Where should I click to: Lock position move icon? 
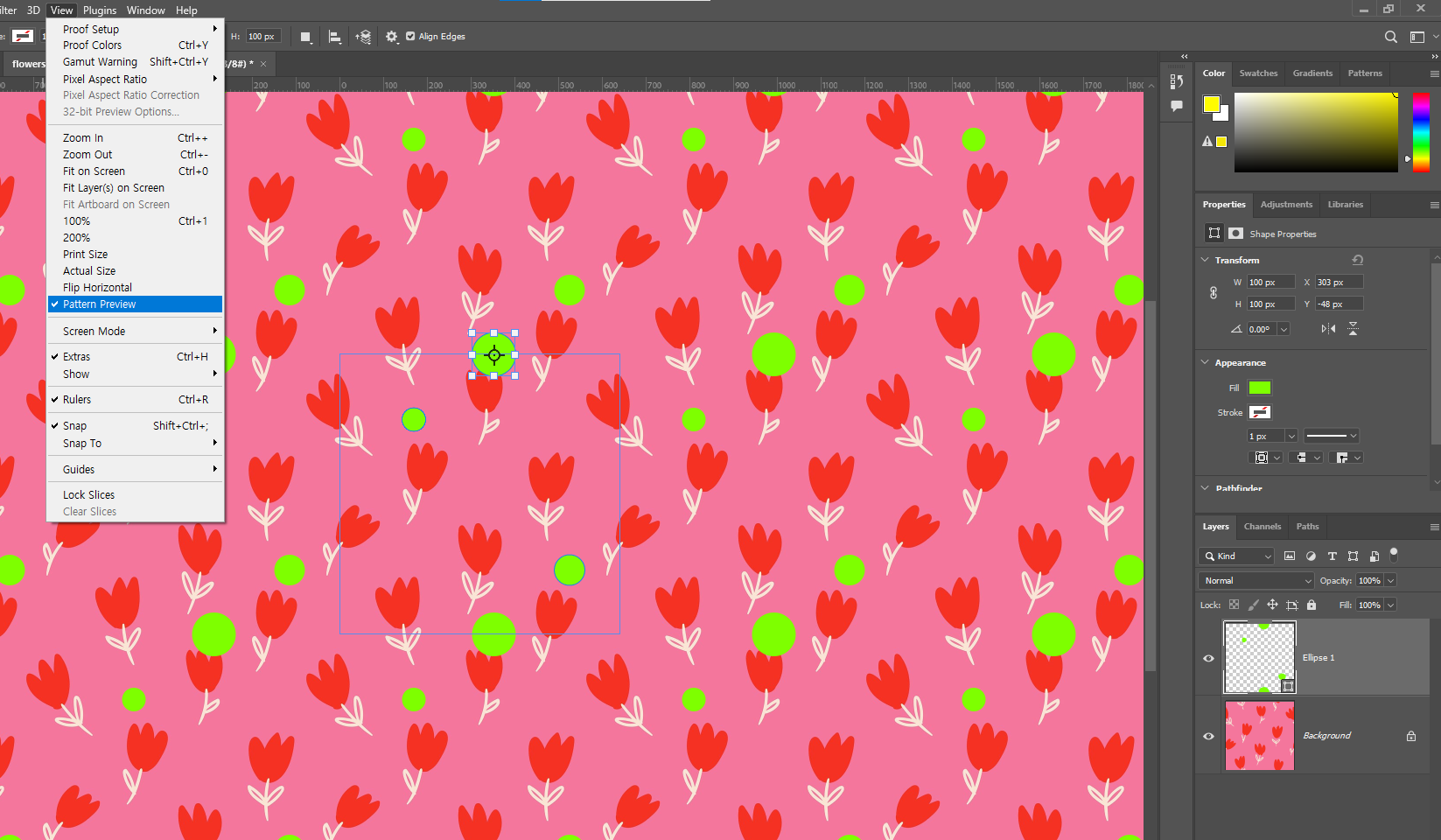(x=1272, y=605)
